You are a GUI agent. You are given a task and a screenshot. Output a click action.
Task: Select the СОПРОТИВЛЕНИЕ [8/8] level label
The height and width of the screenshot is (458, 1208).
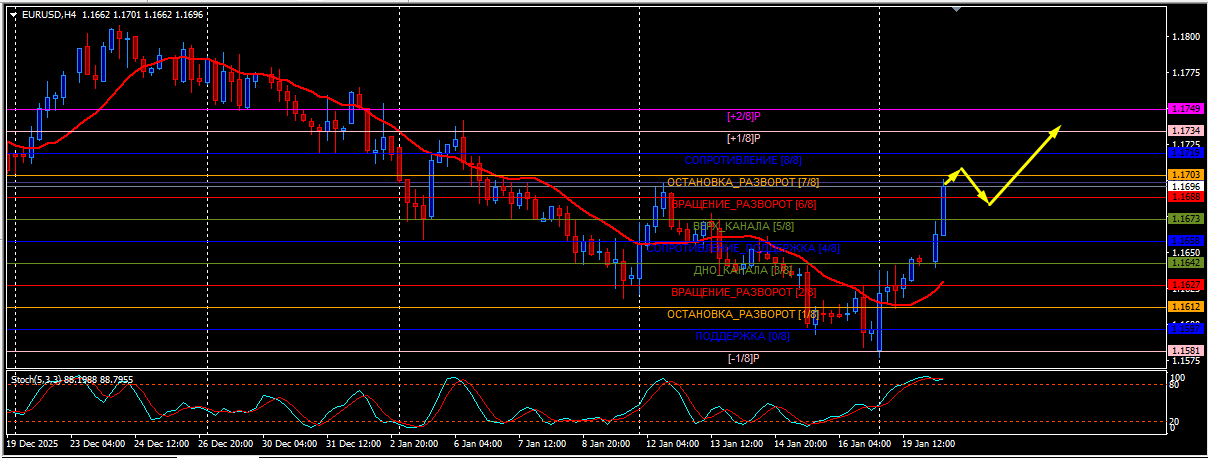[x=743, y=160]
